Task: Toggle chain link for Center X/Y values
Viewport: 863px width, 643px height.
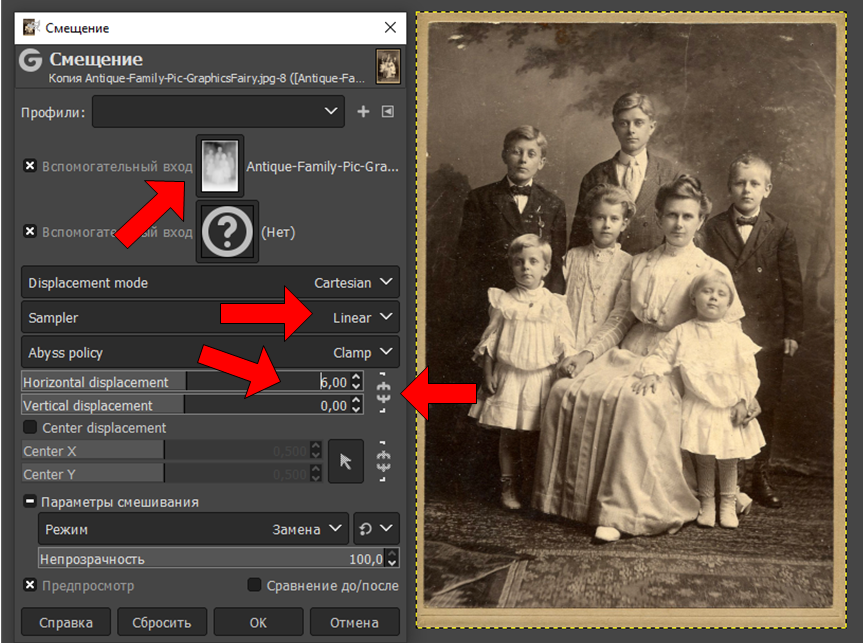Action: pyautogui.click(x=383, y=461)
